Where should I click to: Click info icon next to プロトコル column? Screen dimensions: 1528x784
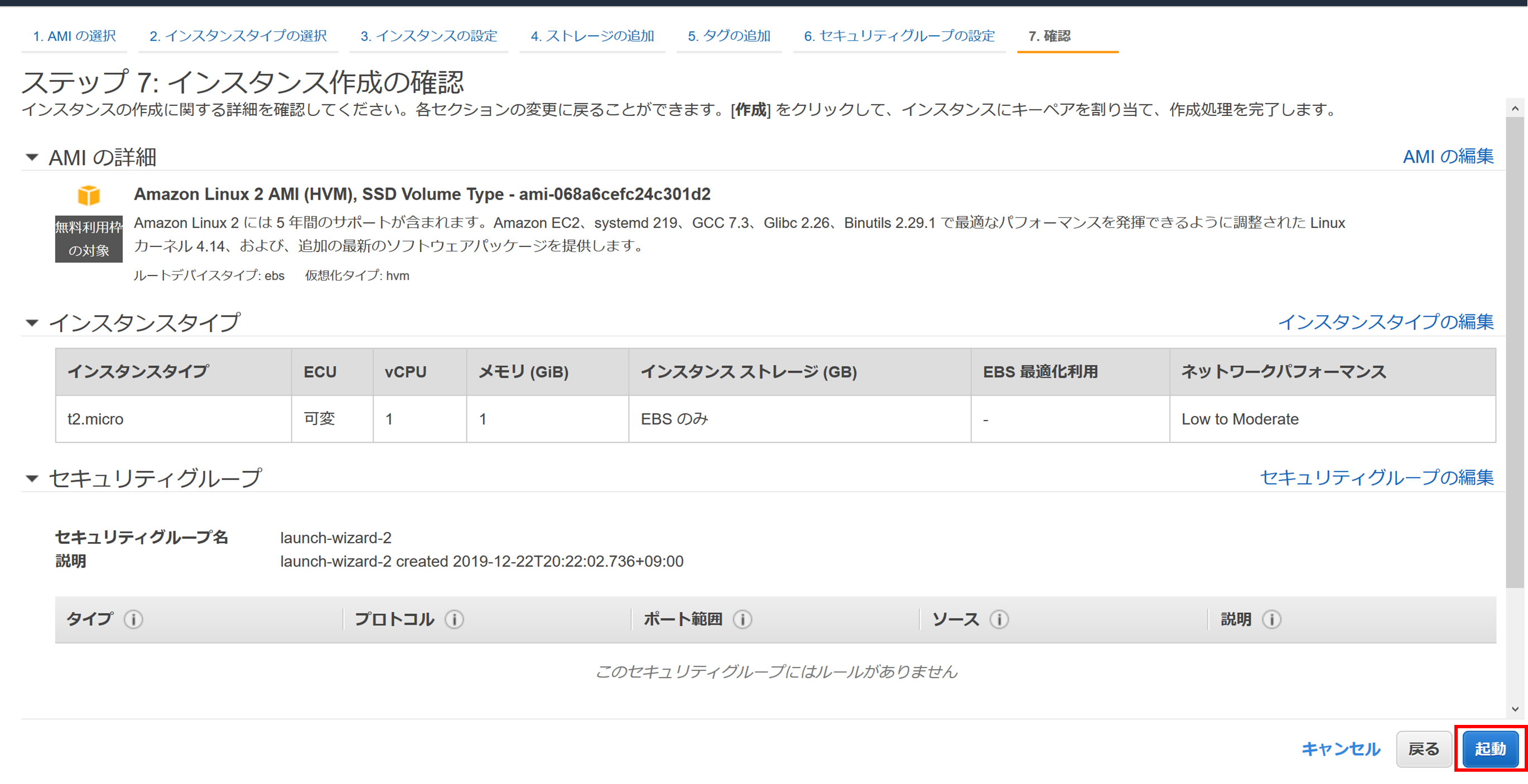454,619
